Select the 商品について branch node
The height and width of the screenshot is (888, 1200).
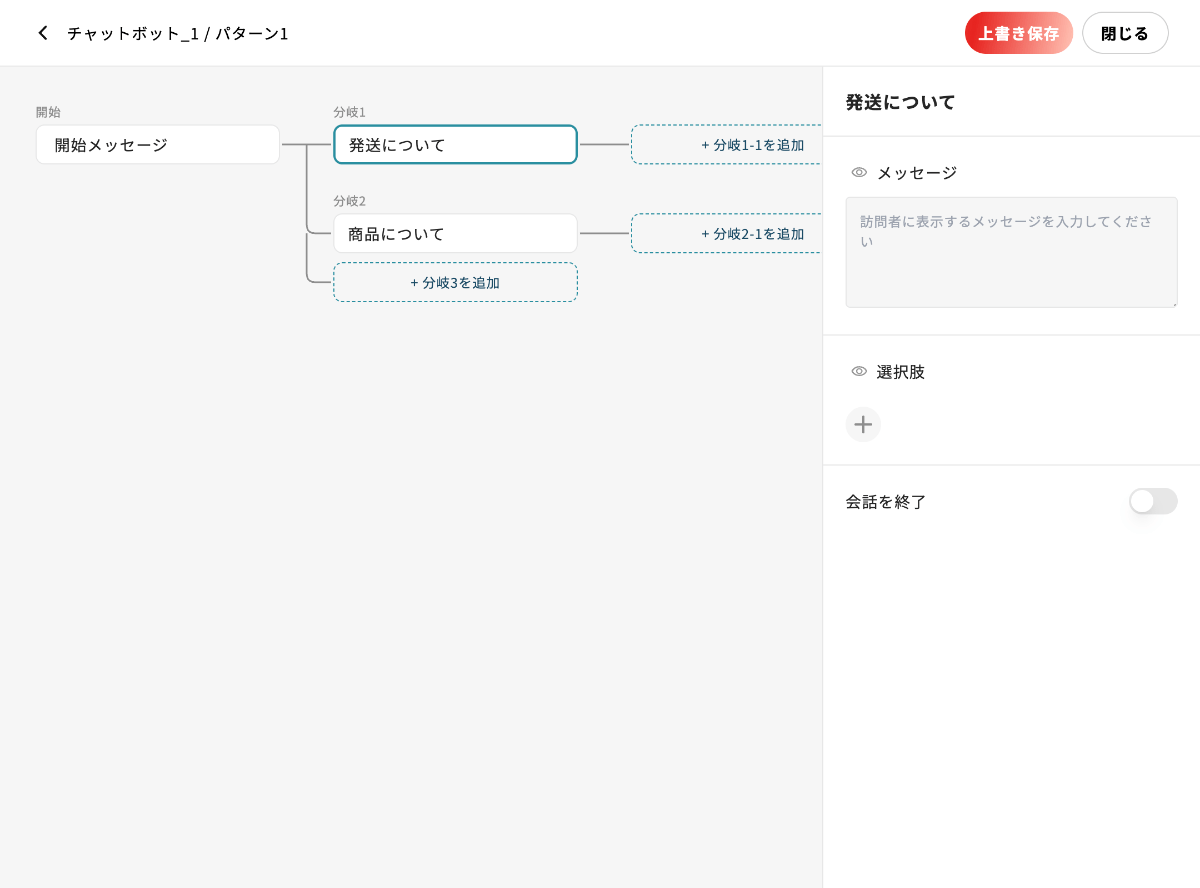pyautogui.click(x=455, y=233)
